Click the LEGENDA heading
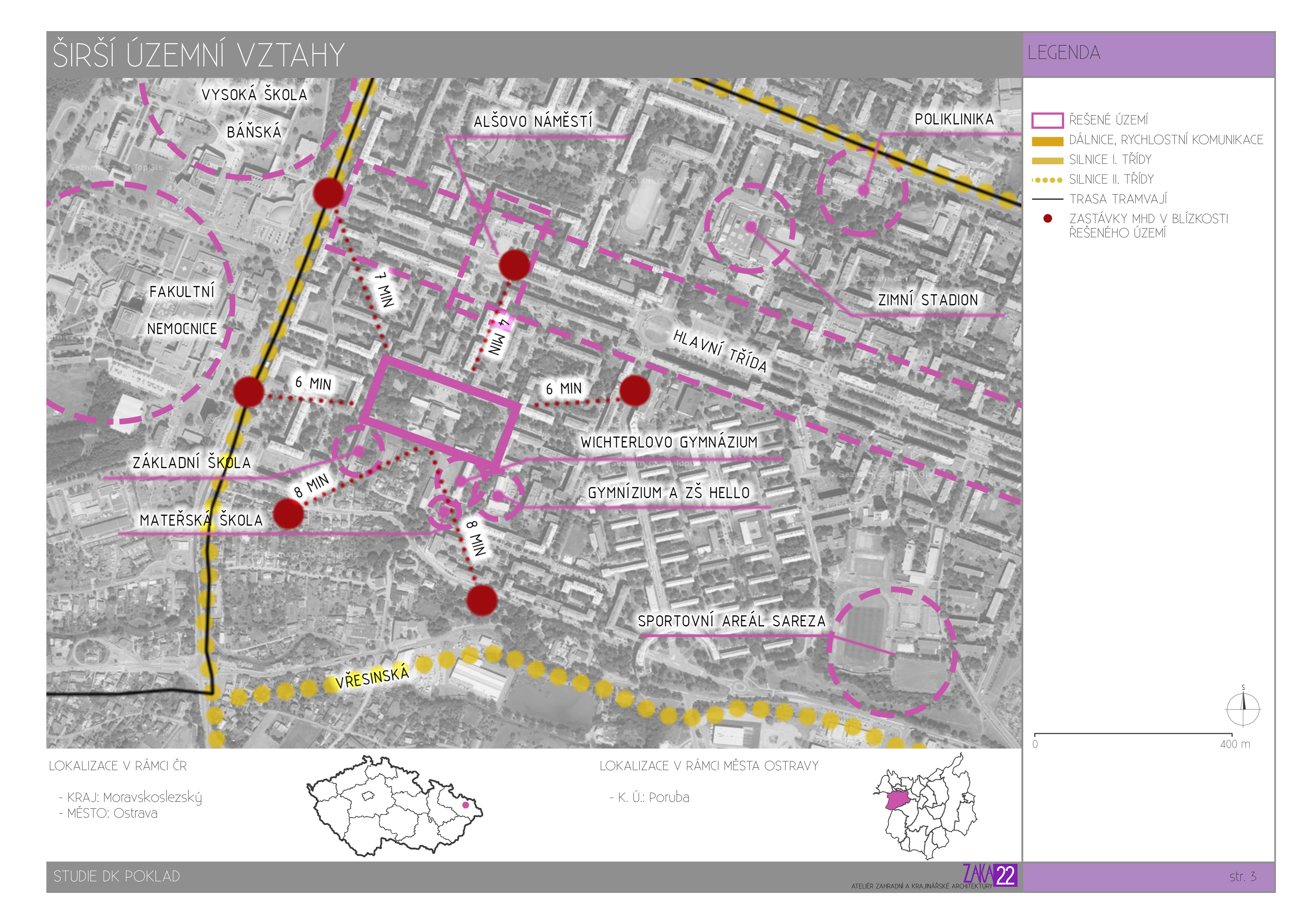 (1063, 53)
